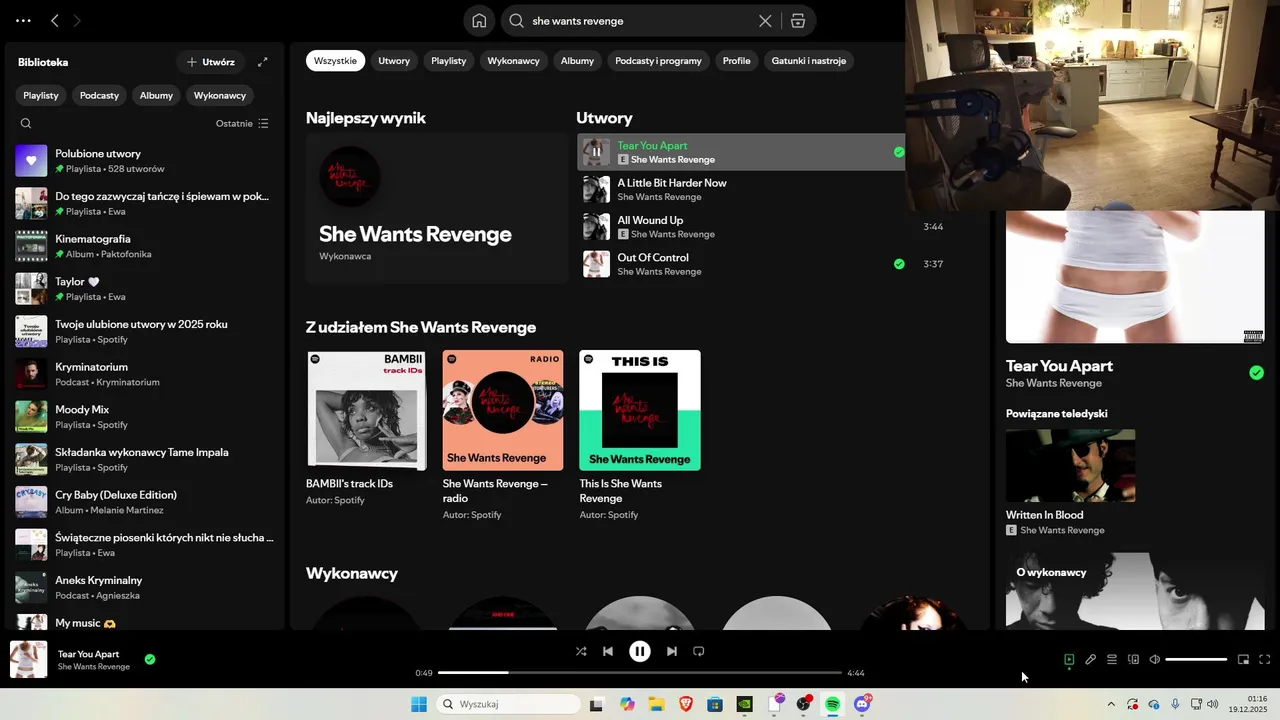Go back with the left arrow
This screenshot has height=720, width=1280.
(55, 20)
